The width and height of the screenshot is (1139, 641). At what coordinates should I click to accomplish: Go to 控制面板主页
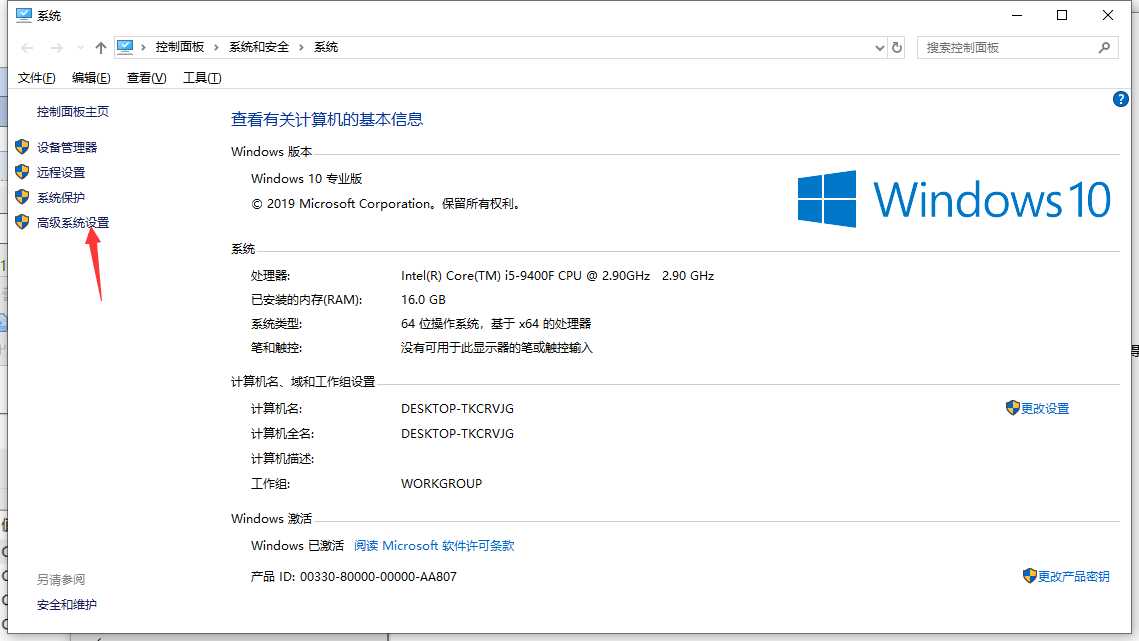click(73, 111)
